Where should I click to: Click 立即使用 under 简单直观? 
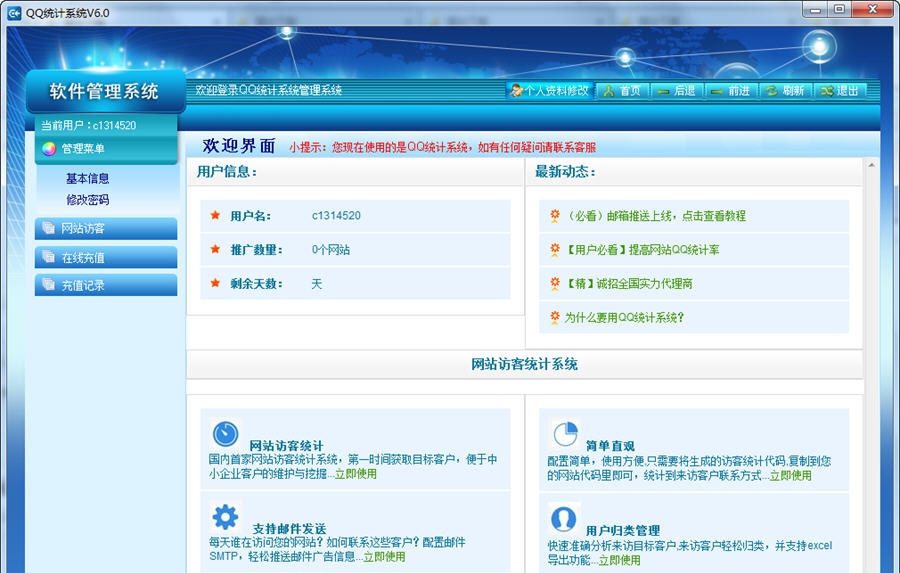pos(790,475)
